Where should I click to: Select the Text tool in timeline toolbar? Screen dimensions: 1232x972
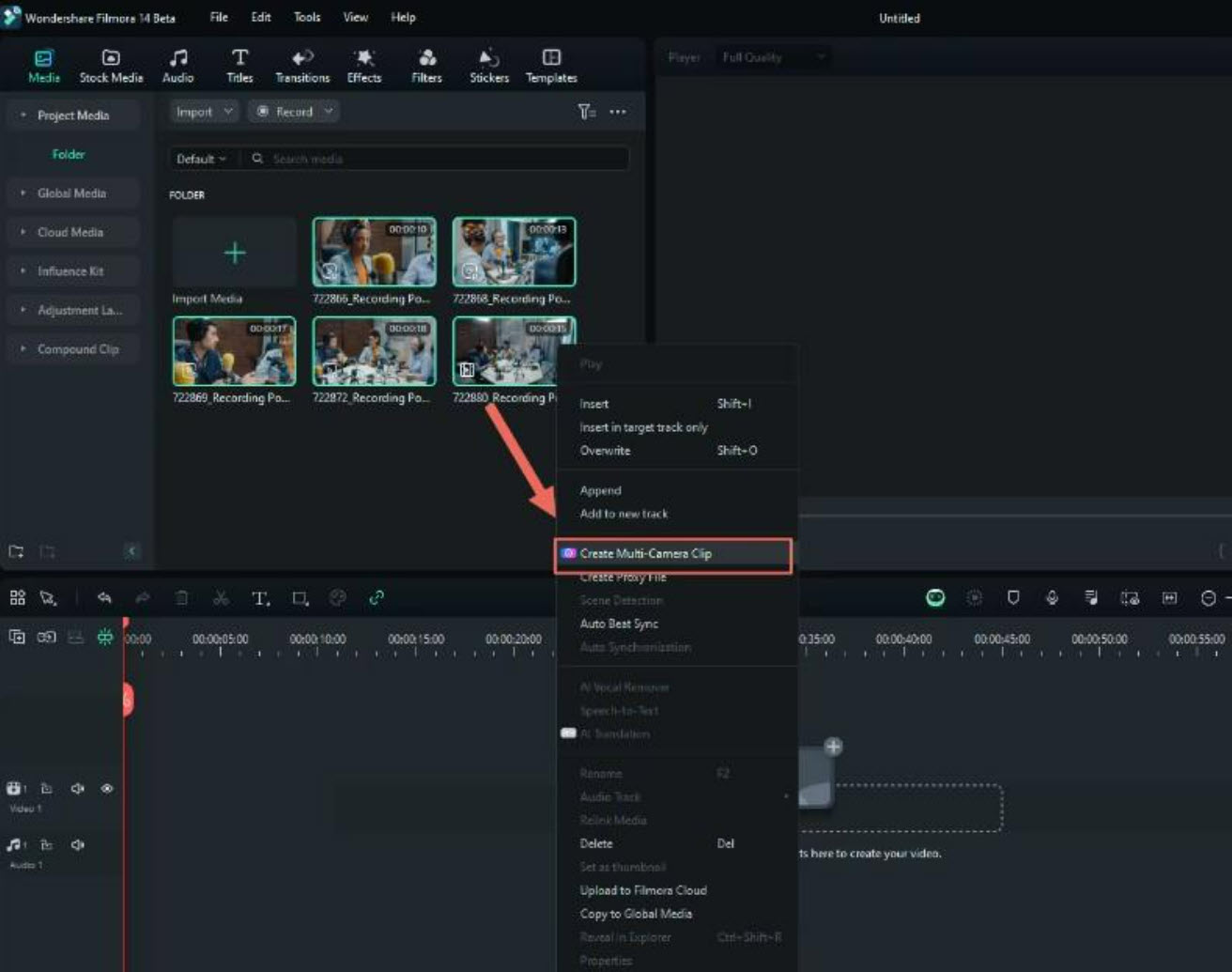point(260,598)
